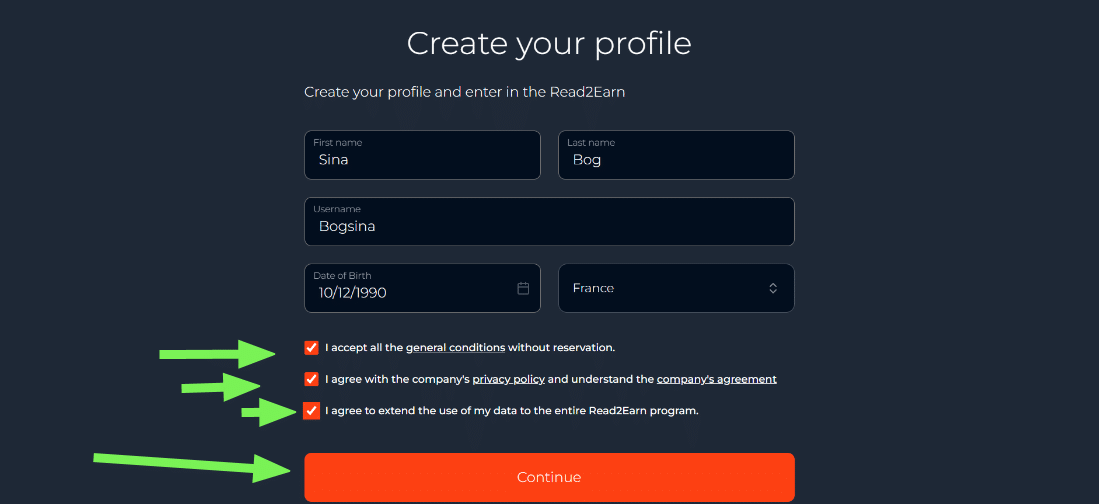Open the general conditions link
Viewport: 1099px width, 504px height.
coord(455,348)
